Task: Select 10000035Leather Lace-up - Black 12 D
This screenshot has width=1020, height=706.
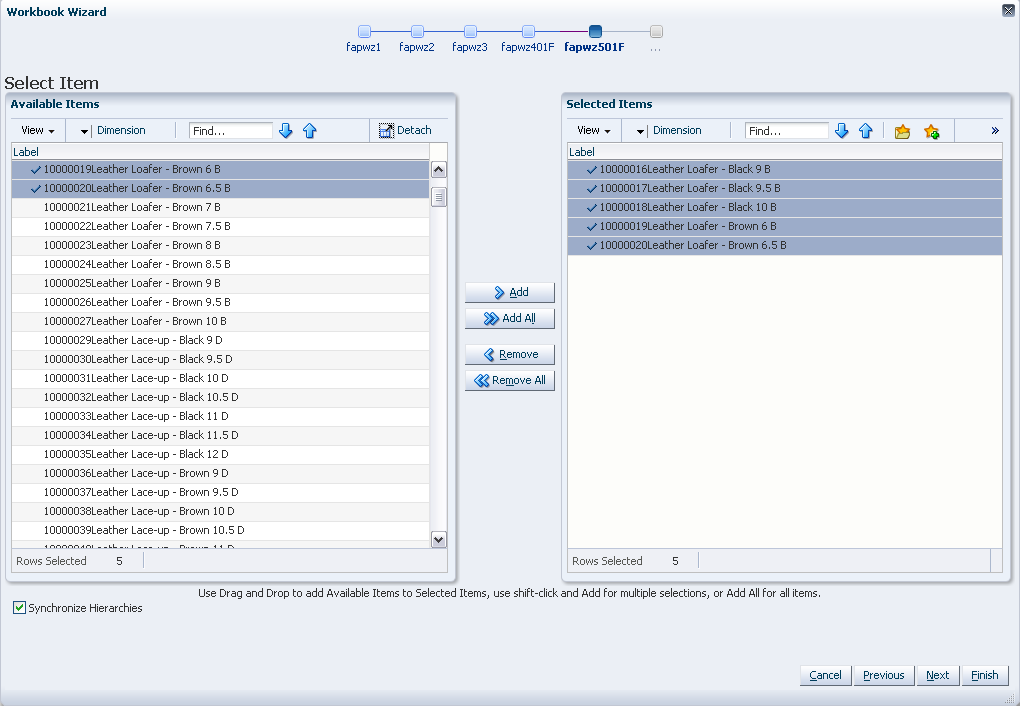Action: pos(221,454)
